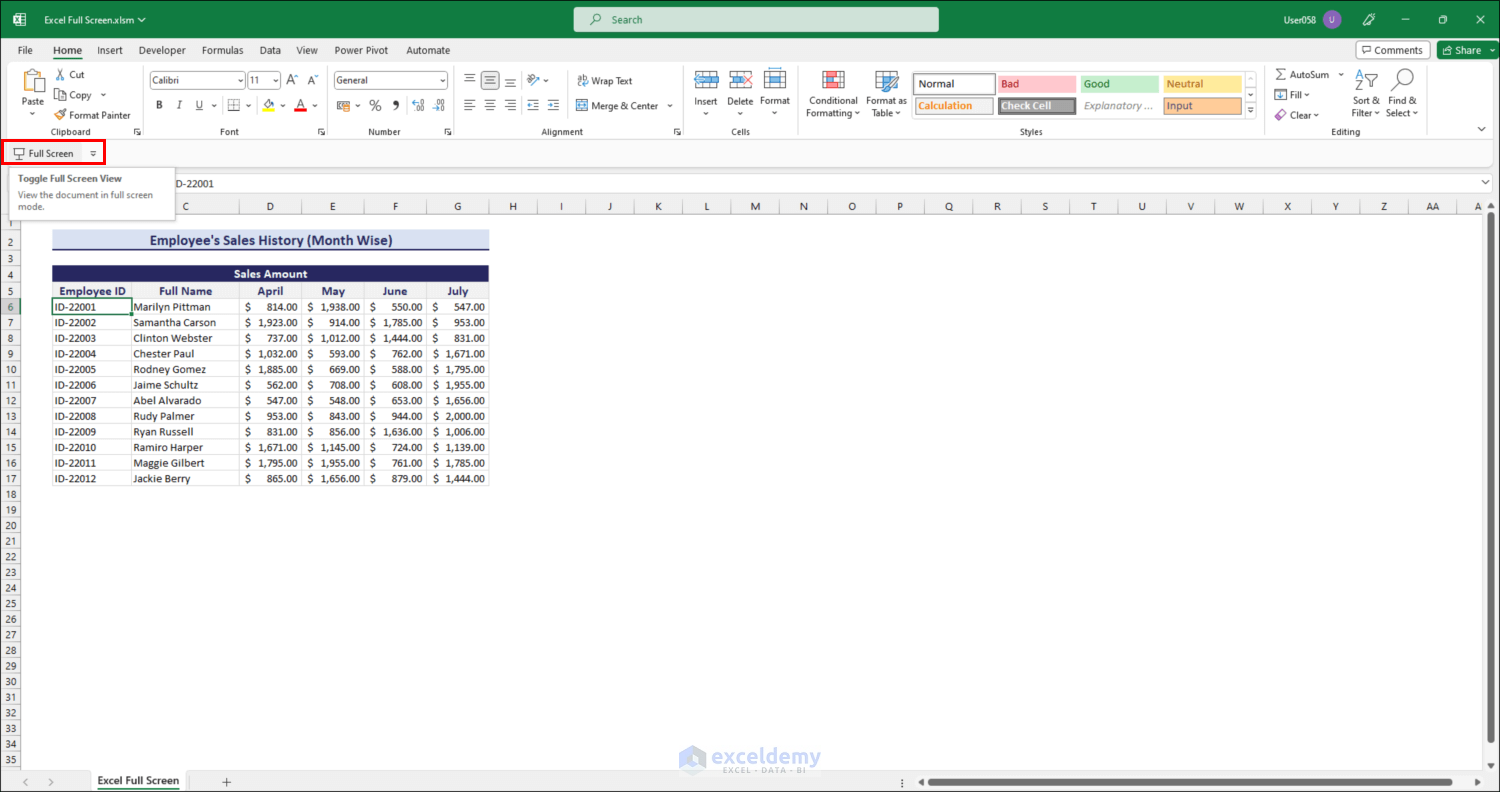Click the Insert cells icon
Screen dimensions: 1500x792
706,80
